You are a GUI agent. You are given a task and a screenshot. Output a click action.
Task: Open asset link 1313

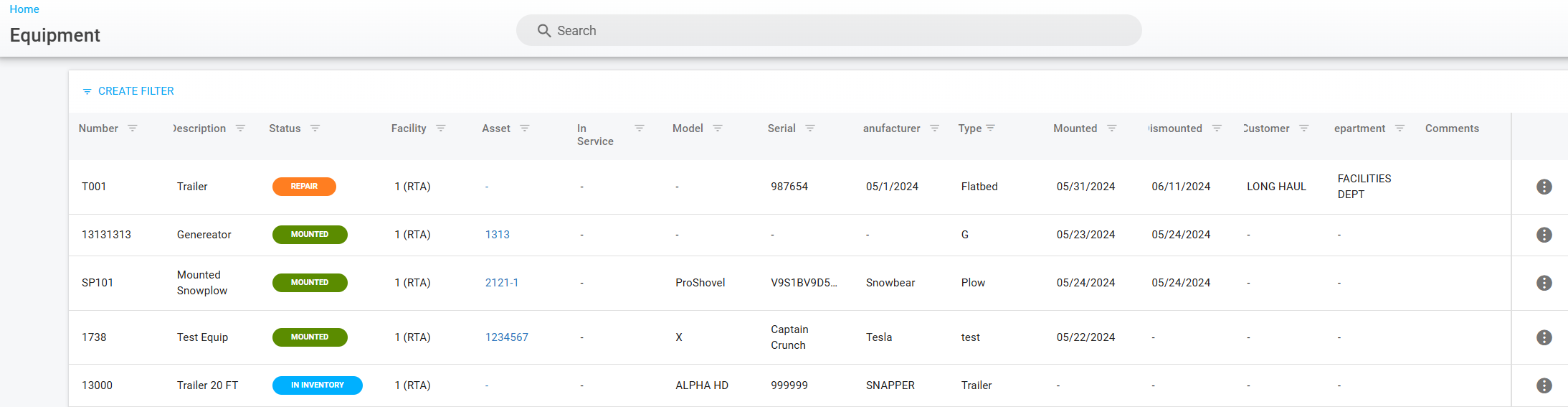[x=498, y=235]
